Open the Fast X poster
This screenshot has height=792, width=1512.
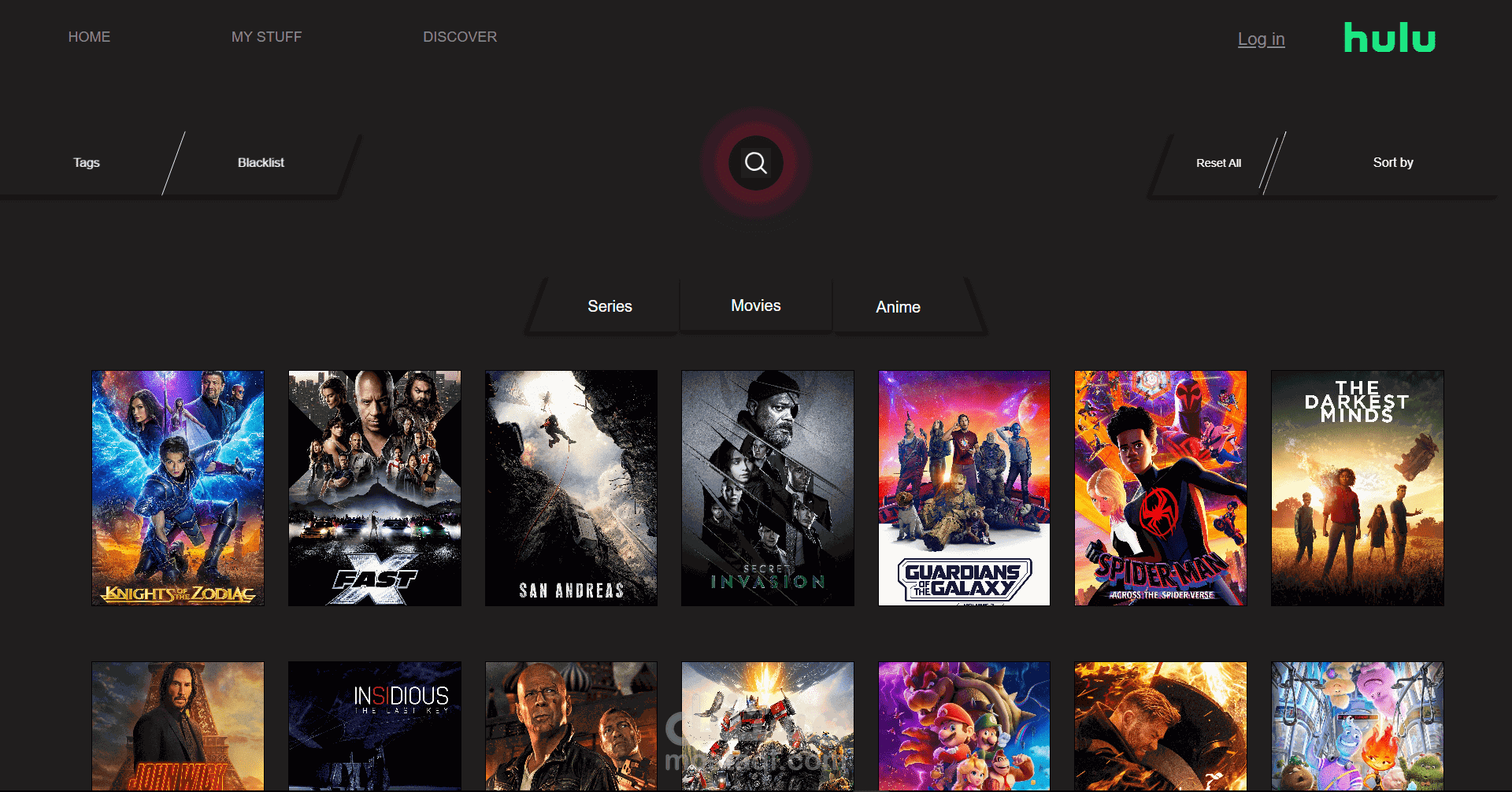coord(375,488)
